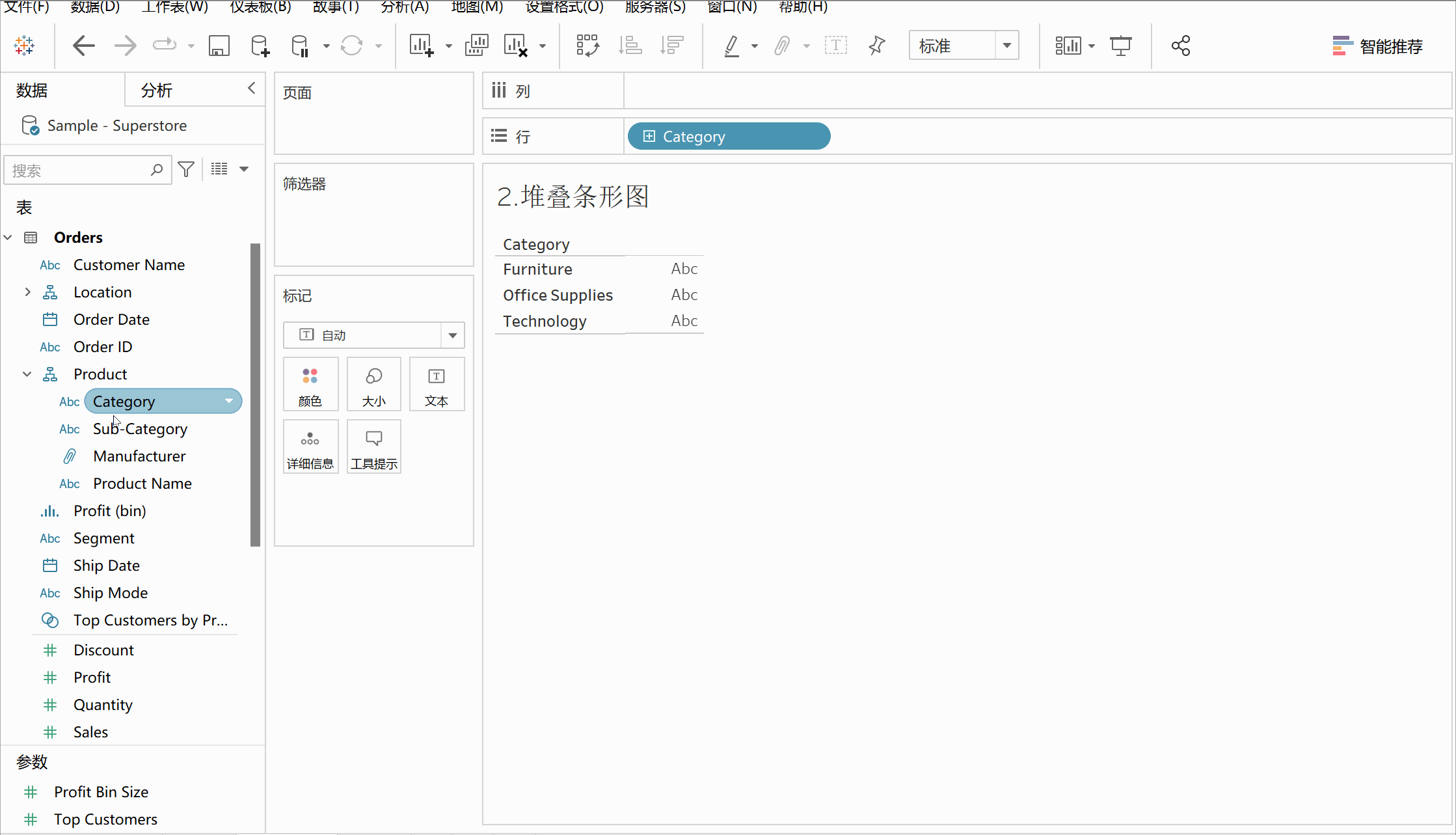Click the Swap rows and columns icon

[x=587, y=46]
